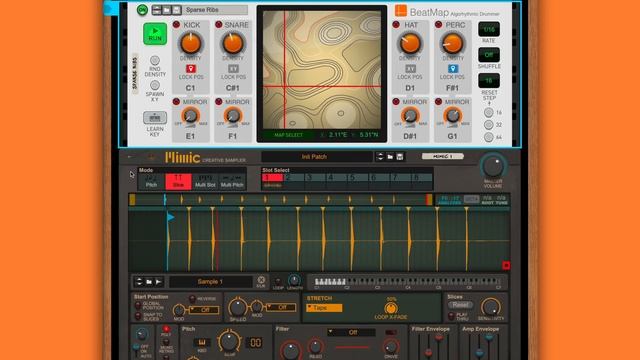Enable MIRROR LED above G1
The height and width of the screenshot is (360, 640).
coord(438,102)
